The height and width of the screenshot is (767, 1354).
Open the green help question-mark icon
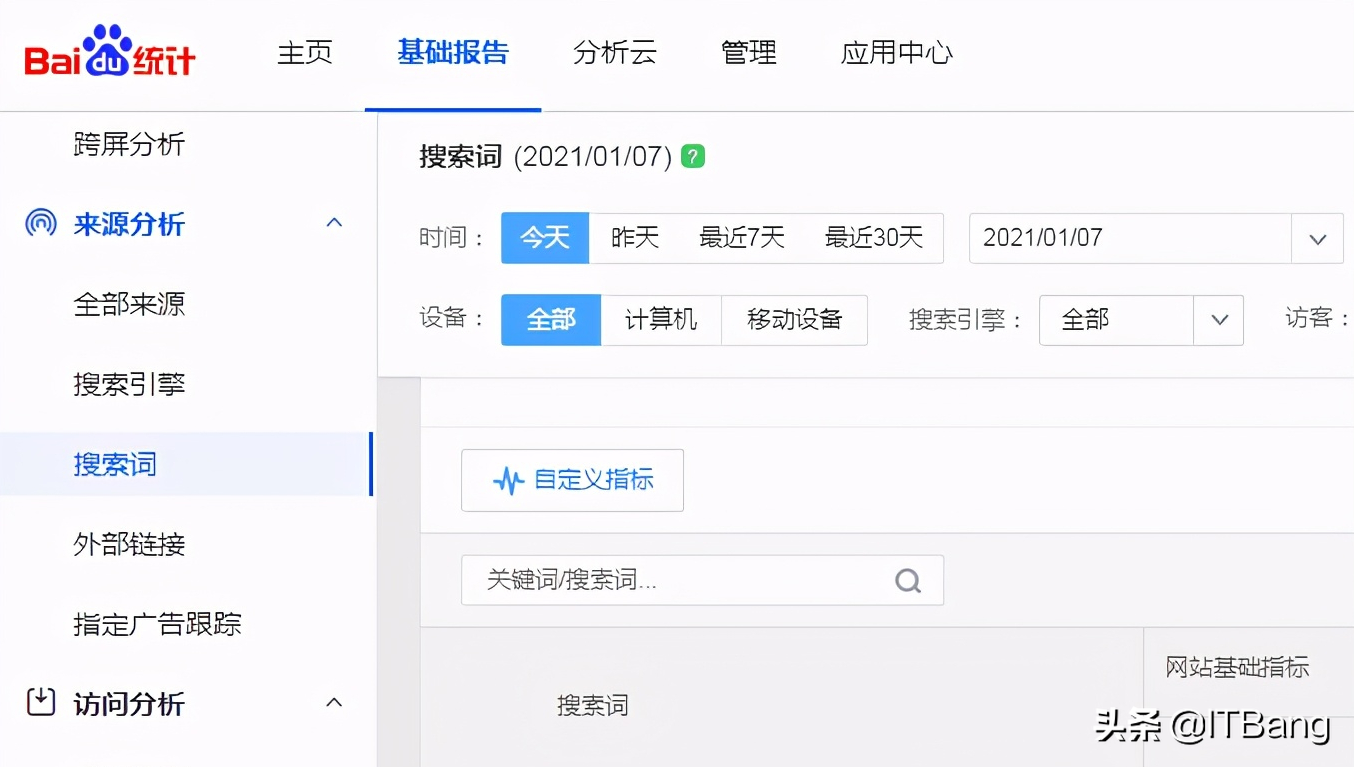693,156
